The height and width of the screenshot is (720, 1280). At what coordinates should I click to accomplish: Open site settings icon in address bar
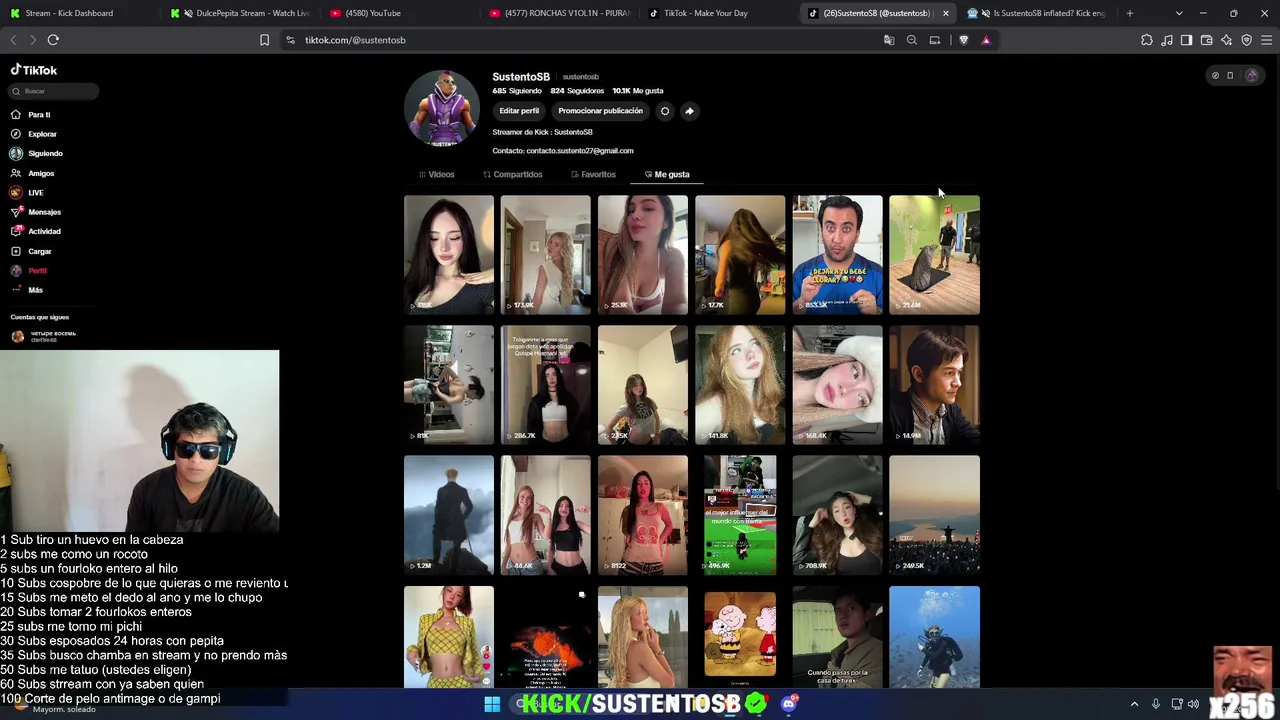(x=290, y=40)
